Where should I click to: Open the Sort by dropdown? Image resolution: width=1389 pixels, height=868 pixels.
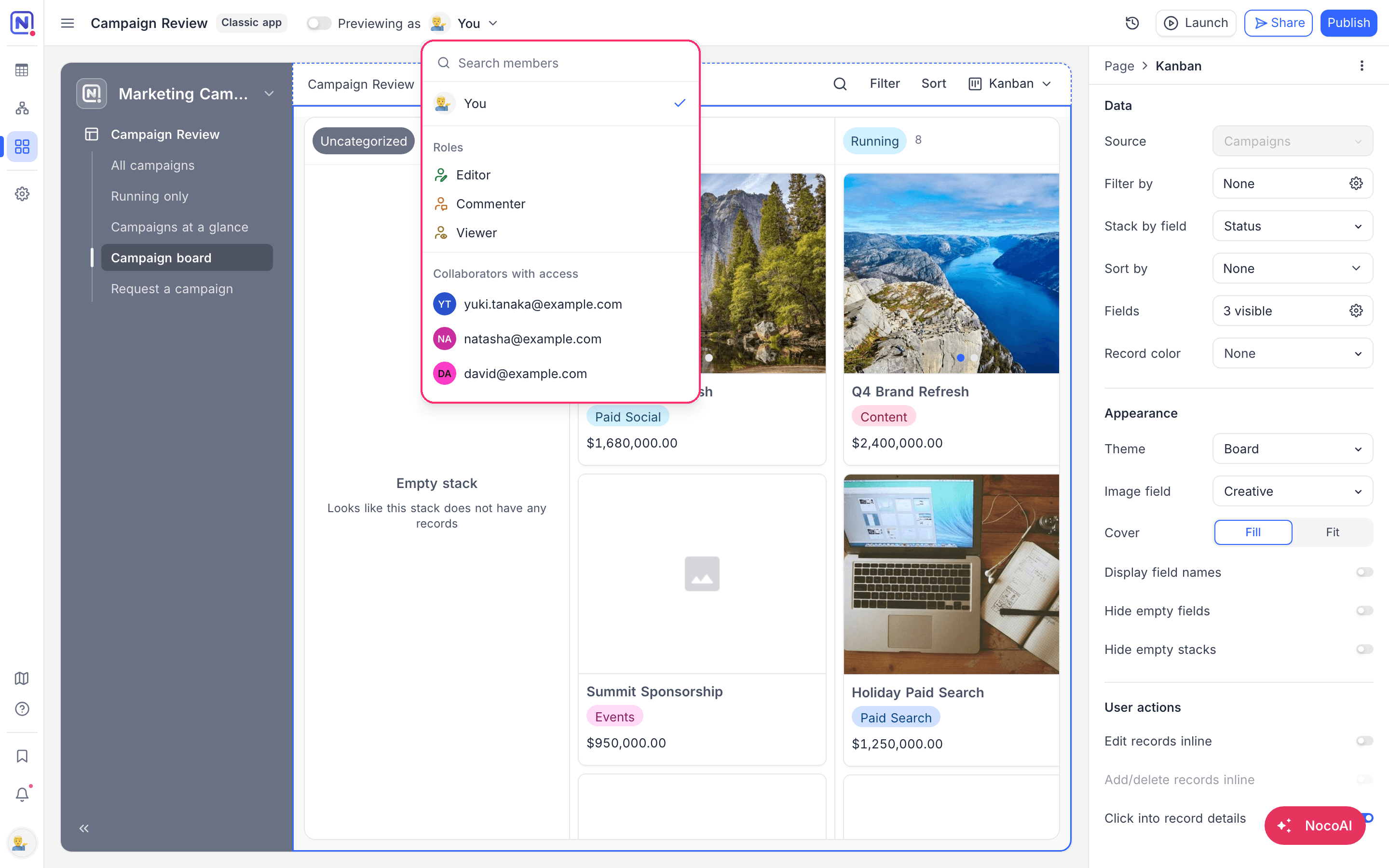1292,268
